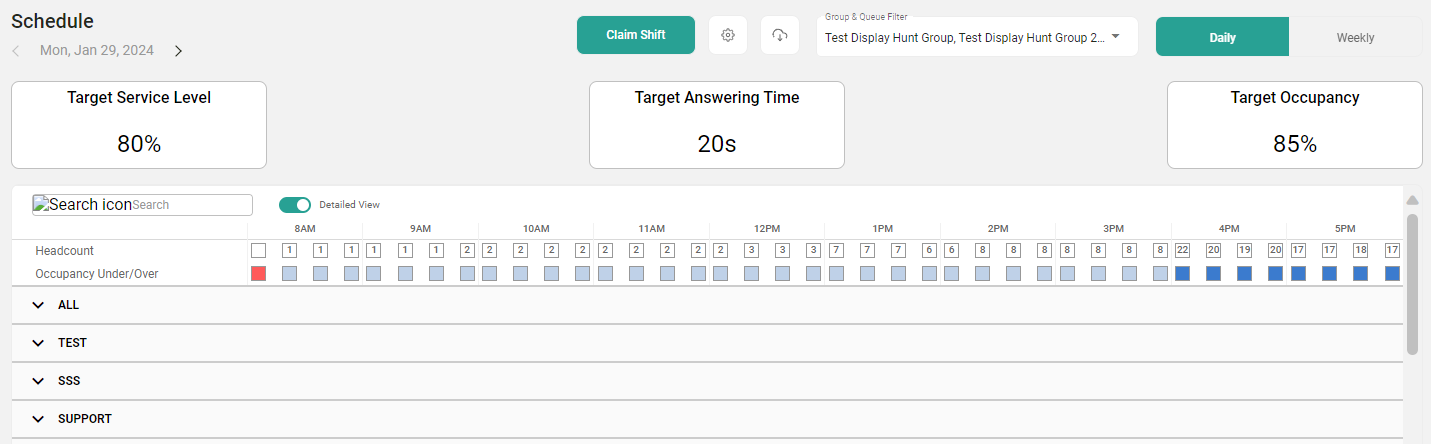1431x444 pixels.
Task: Click the schedule search input field
Action: coord(190,205)
